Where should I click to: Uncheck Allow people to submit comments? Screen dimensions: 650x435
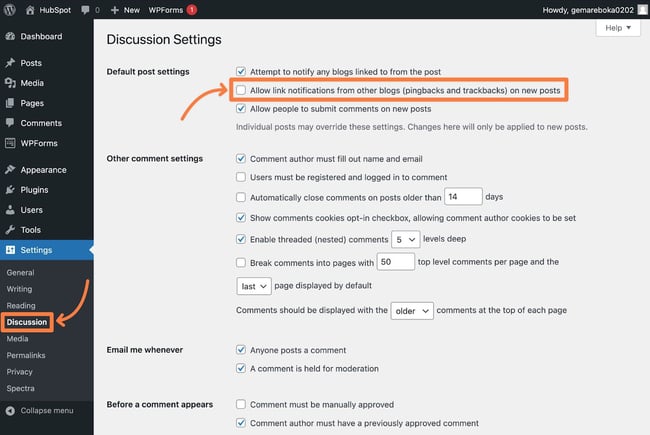pyautogui.click(x=241, y=109)
